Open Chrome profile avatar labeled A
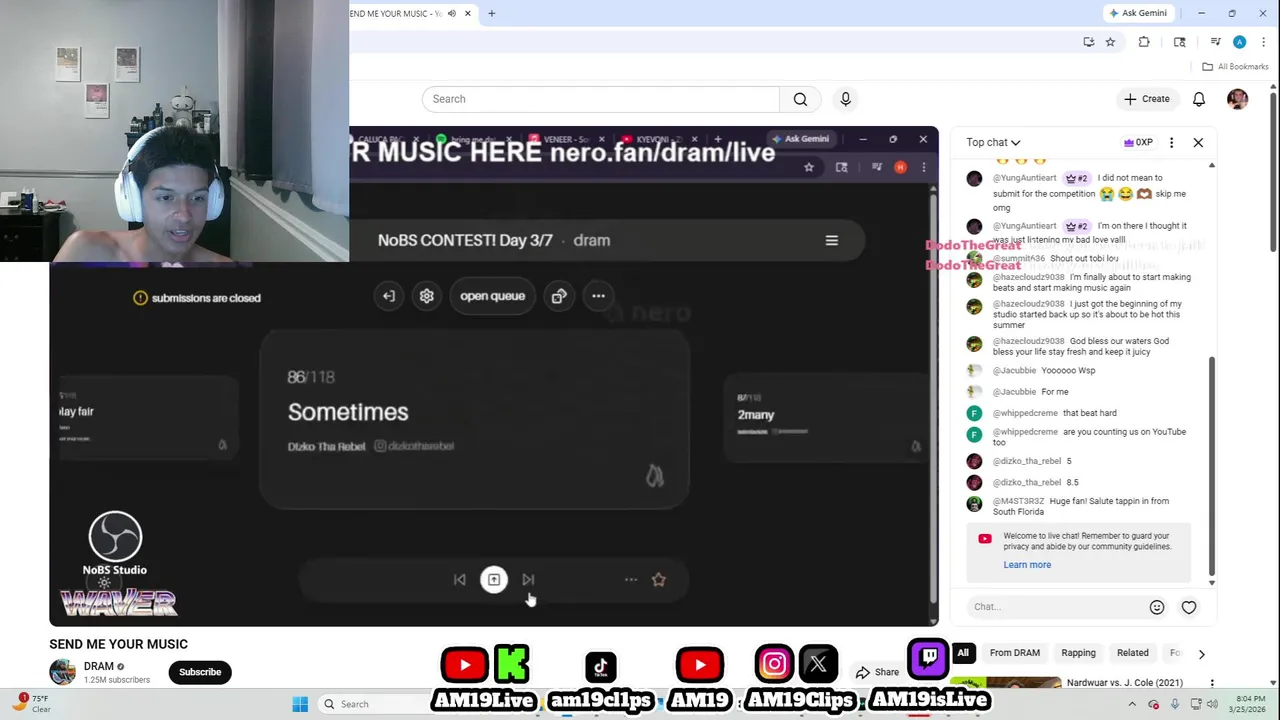 click(x=1239, y=42)
